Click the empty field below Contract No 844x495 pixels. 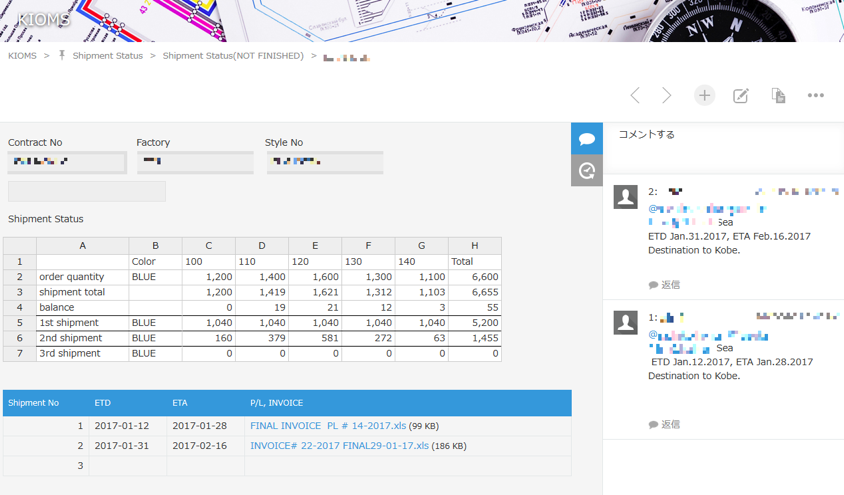point(87,192)
